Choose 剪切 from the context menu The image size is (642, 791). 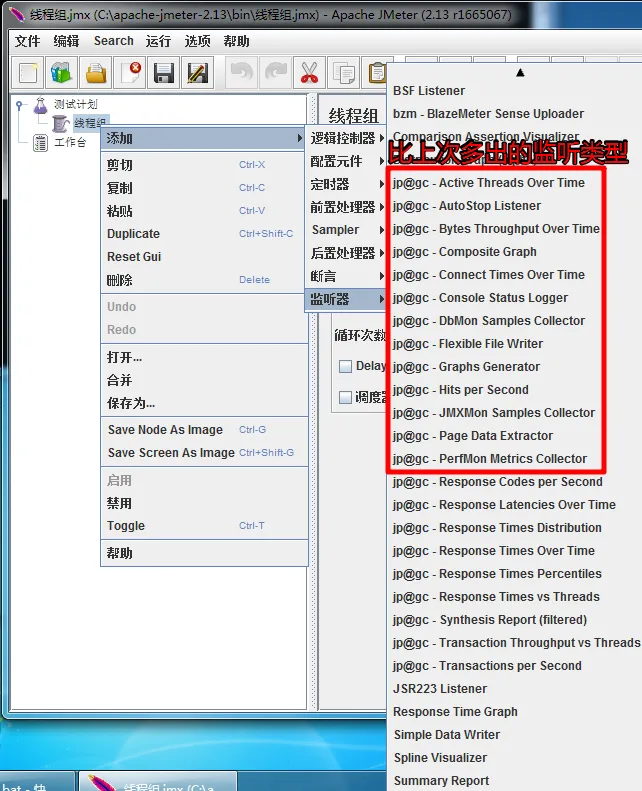click(x=204, y=165)
